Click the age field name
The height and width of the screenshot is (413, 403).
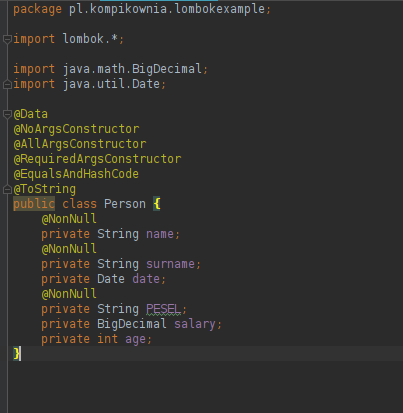point(135,339)
